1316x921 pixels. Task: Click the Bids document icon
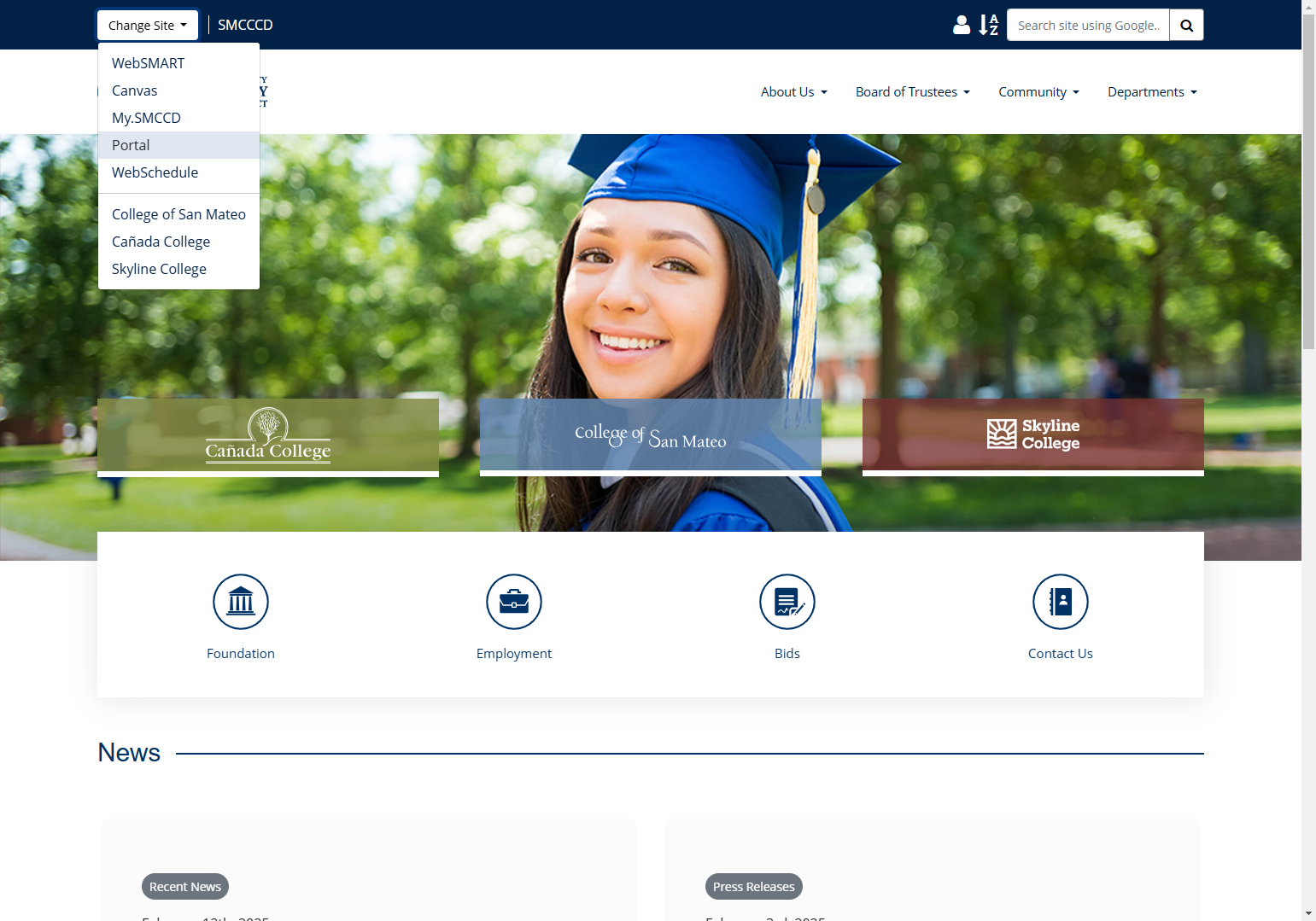(787, 602)
